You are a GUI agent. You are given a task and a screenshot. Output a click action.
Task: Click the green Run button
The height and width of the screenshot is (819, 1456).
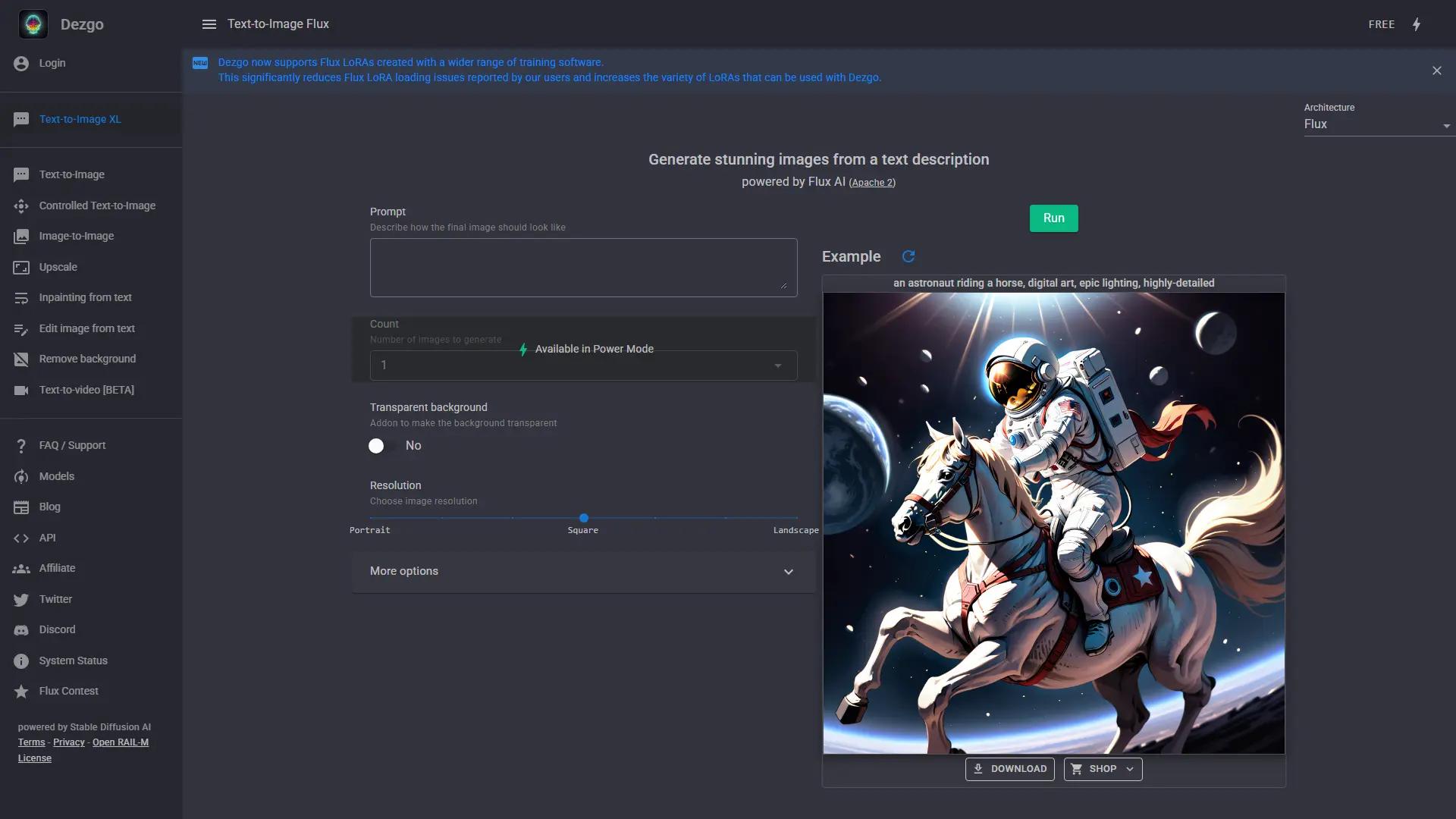pos(1053,218)
